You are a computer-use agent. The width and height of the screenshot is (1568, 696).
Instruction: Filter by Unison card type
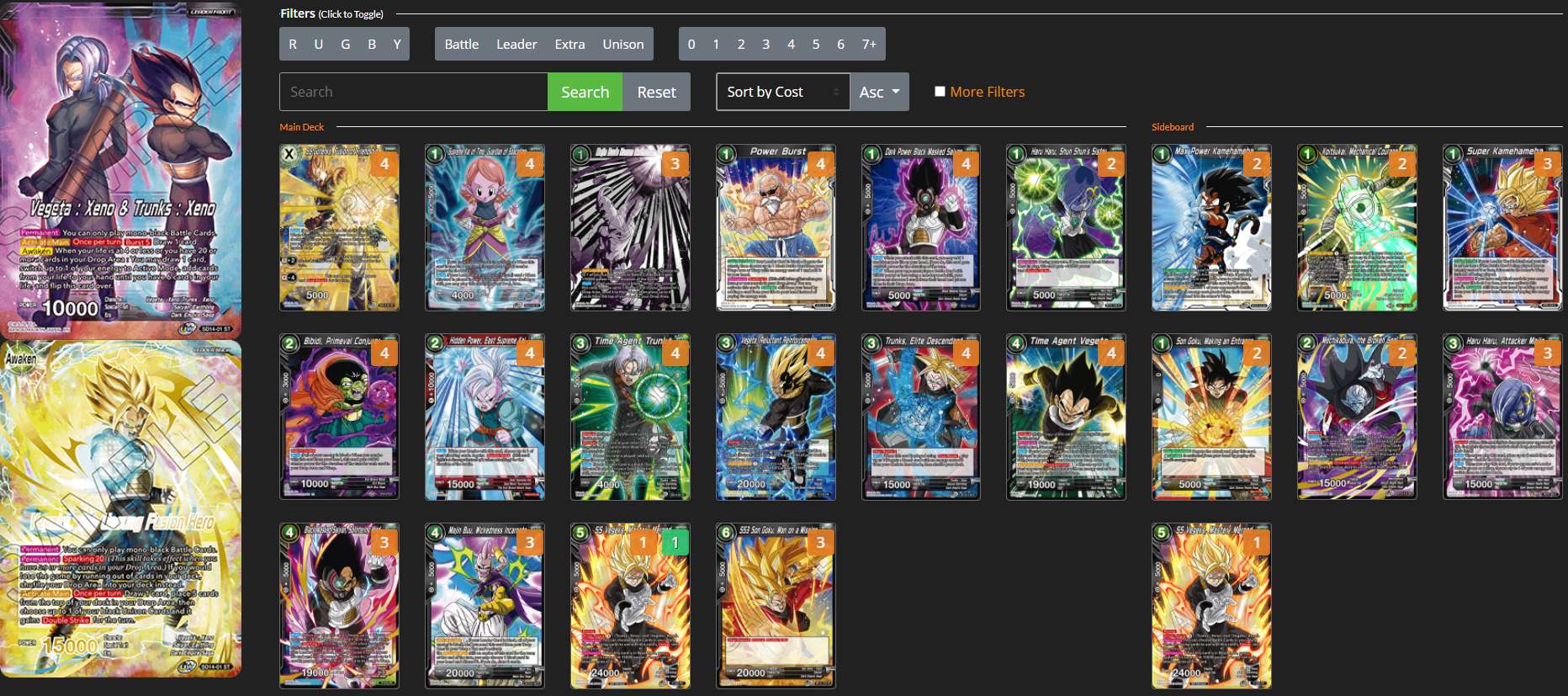click(623, 44)
